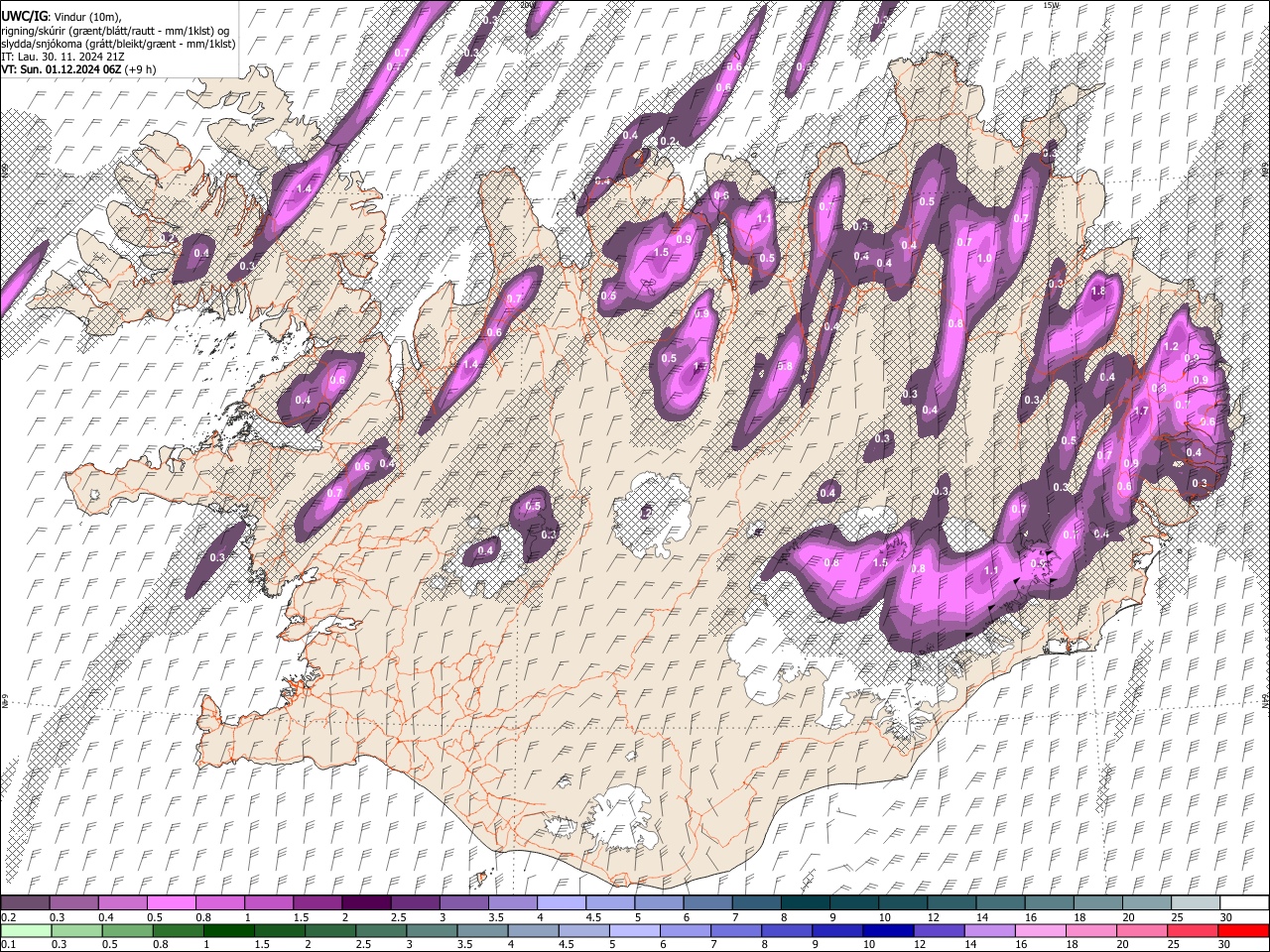Pick the upper-row legend swatch starting at 0.8
Screen dimensions: 1270x952
click(219, 902)
